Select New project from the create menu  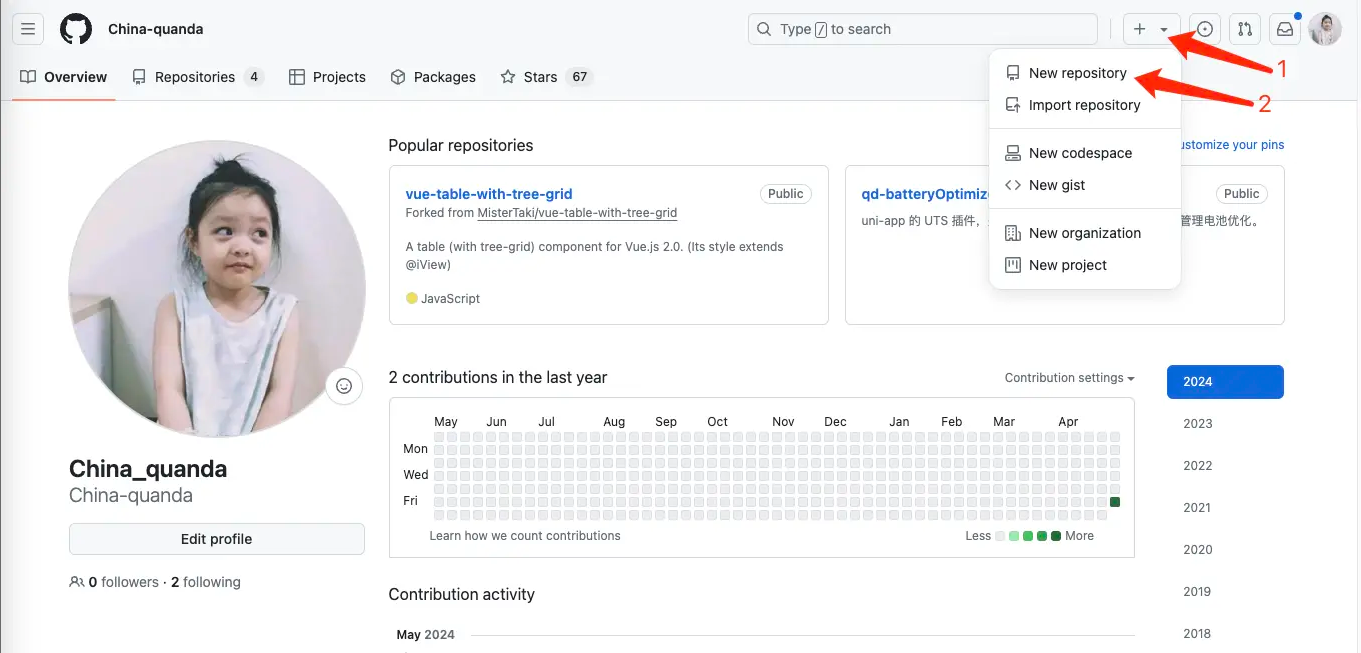(1067, 264)
